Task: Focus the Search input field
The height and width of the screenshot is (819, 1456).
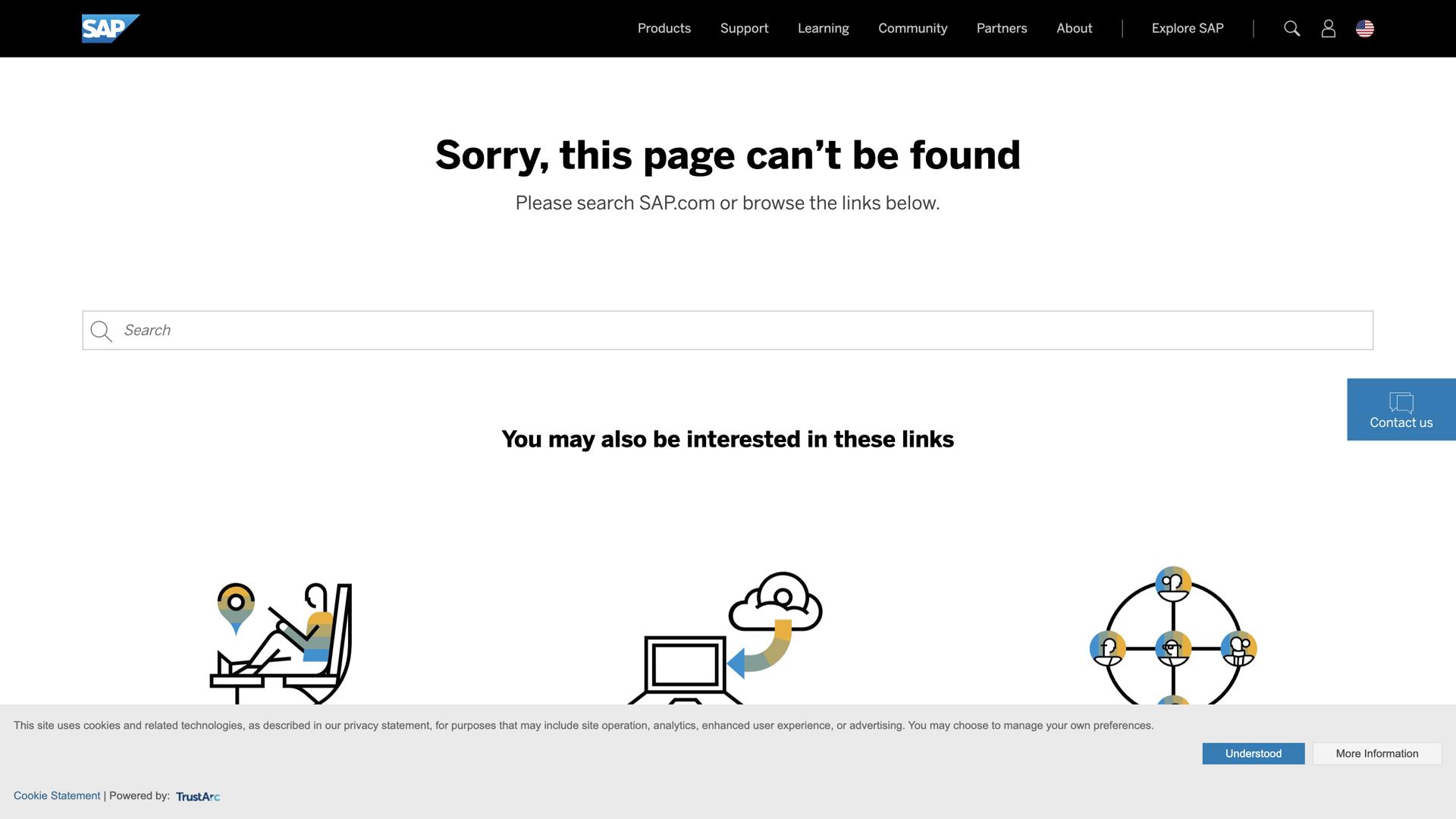Action: point(727,331)
